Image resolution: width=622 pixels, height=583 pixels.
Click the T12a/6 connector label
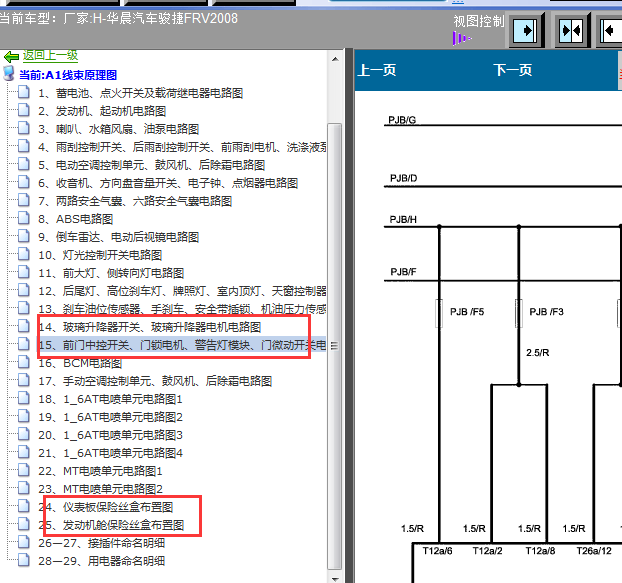pos(437,551)
